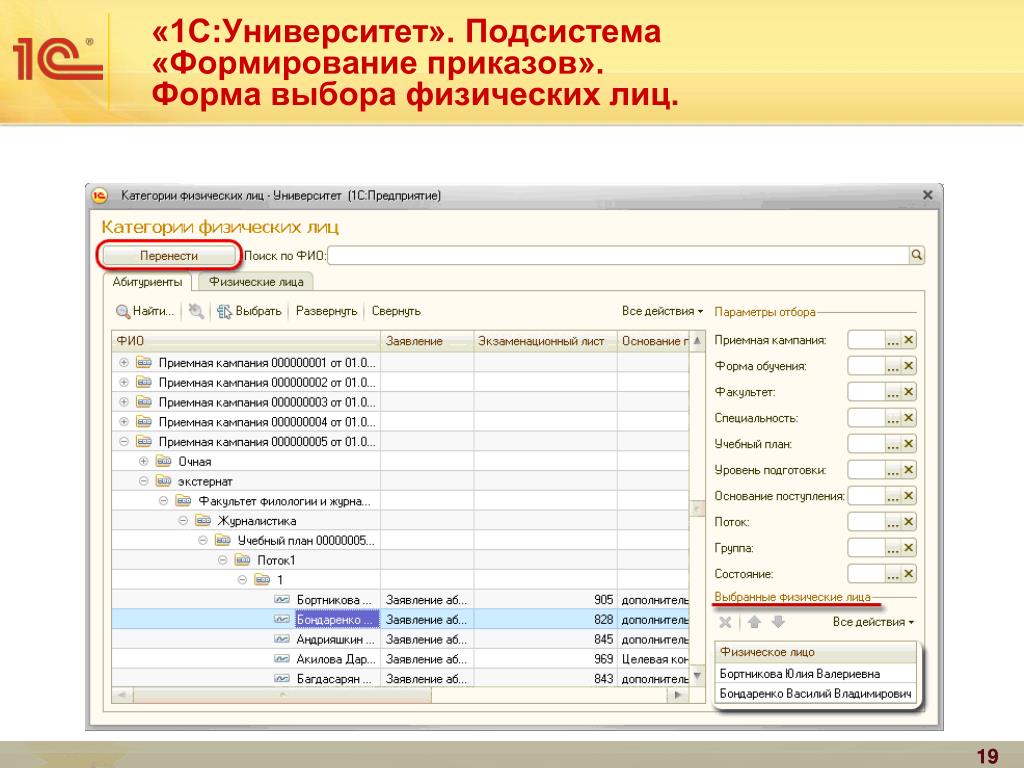1024x768 pixels.
Task: Click folder icon next to Журналистика
Action: (x=203, y=520)
